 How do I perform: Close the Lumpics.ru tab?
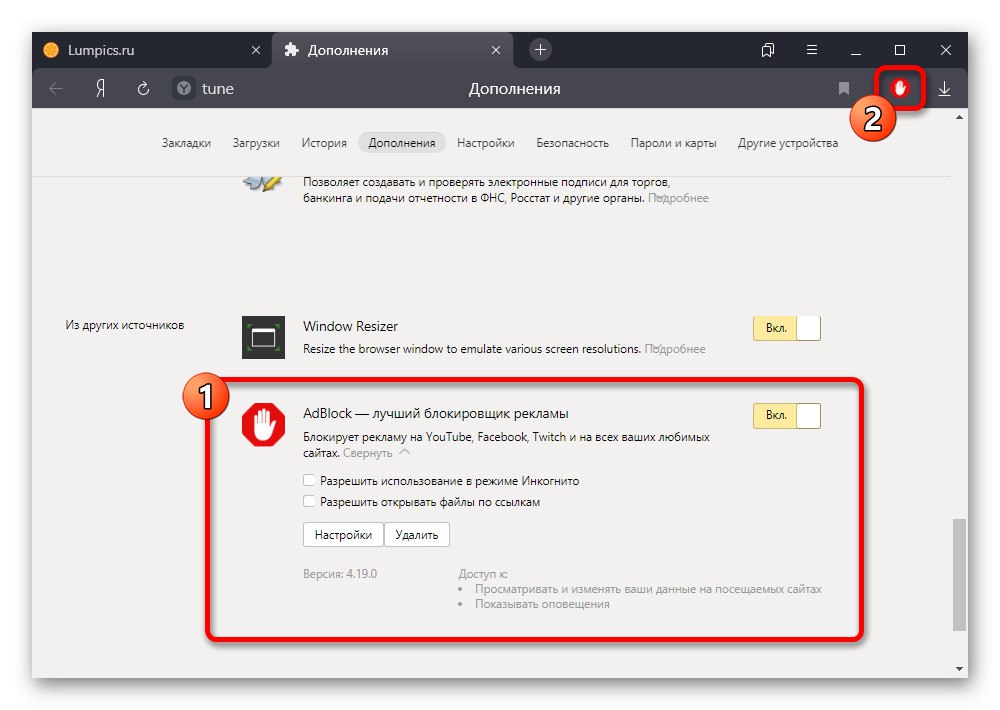[256, 50]
